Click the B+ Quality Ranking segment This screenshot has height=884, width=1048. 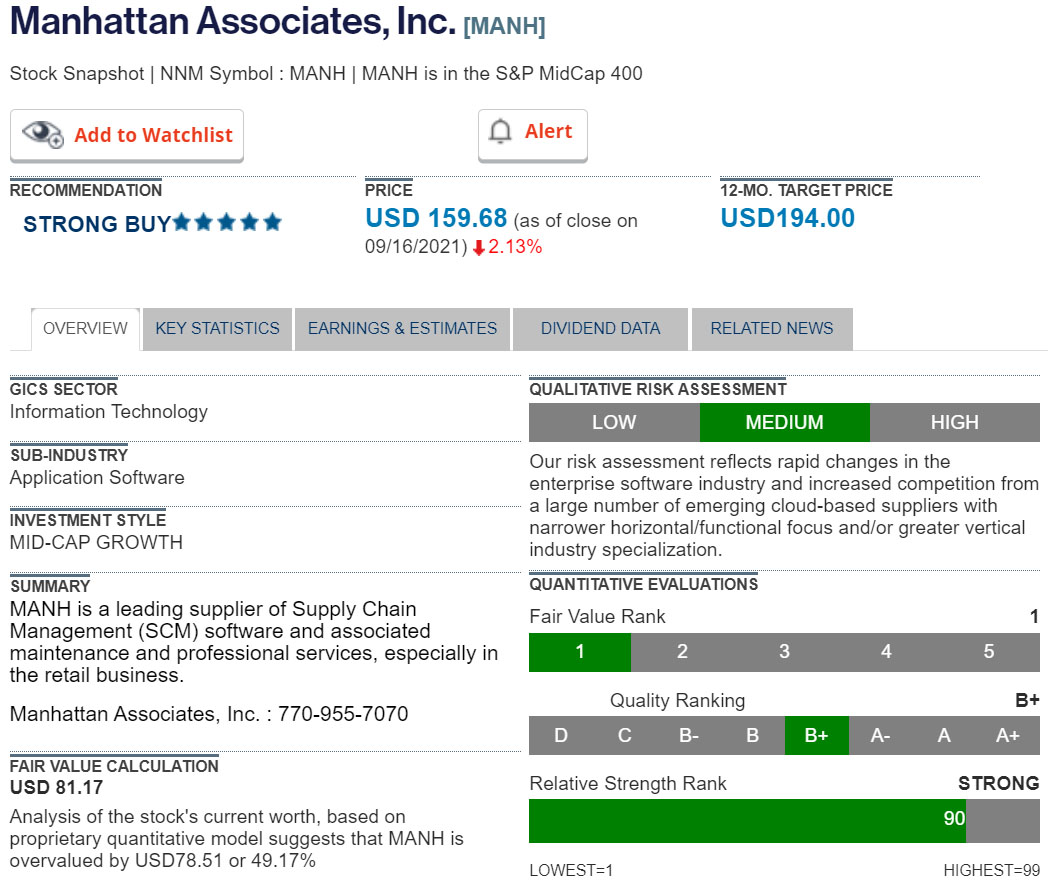pos(816,736)
